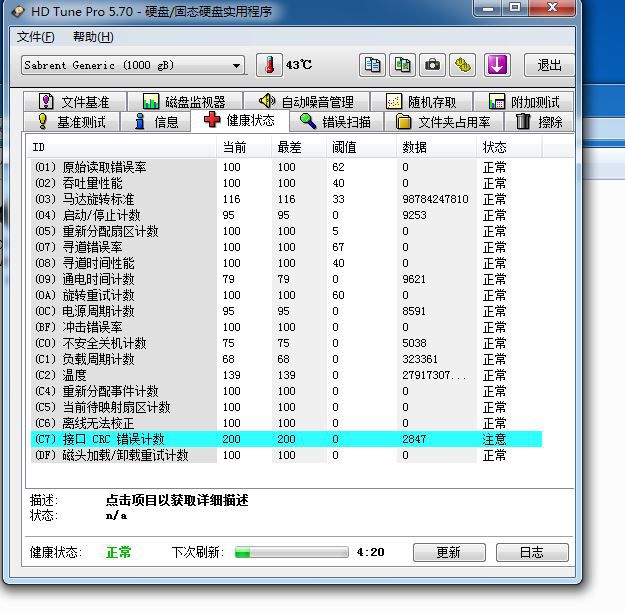Screen dimensions: 625x611
Task: Select the (04) 启动/停止计数 row
Action: pos(286,215)
